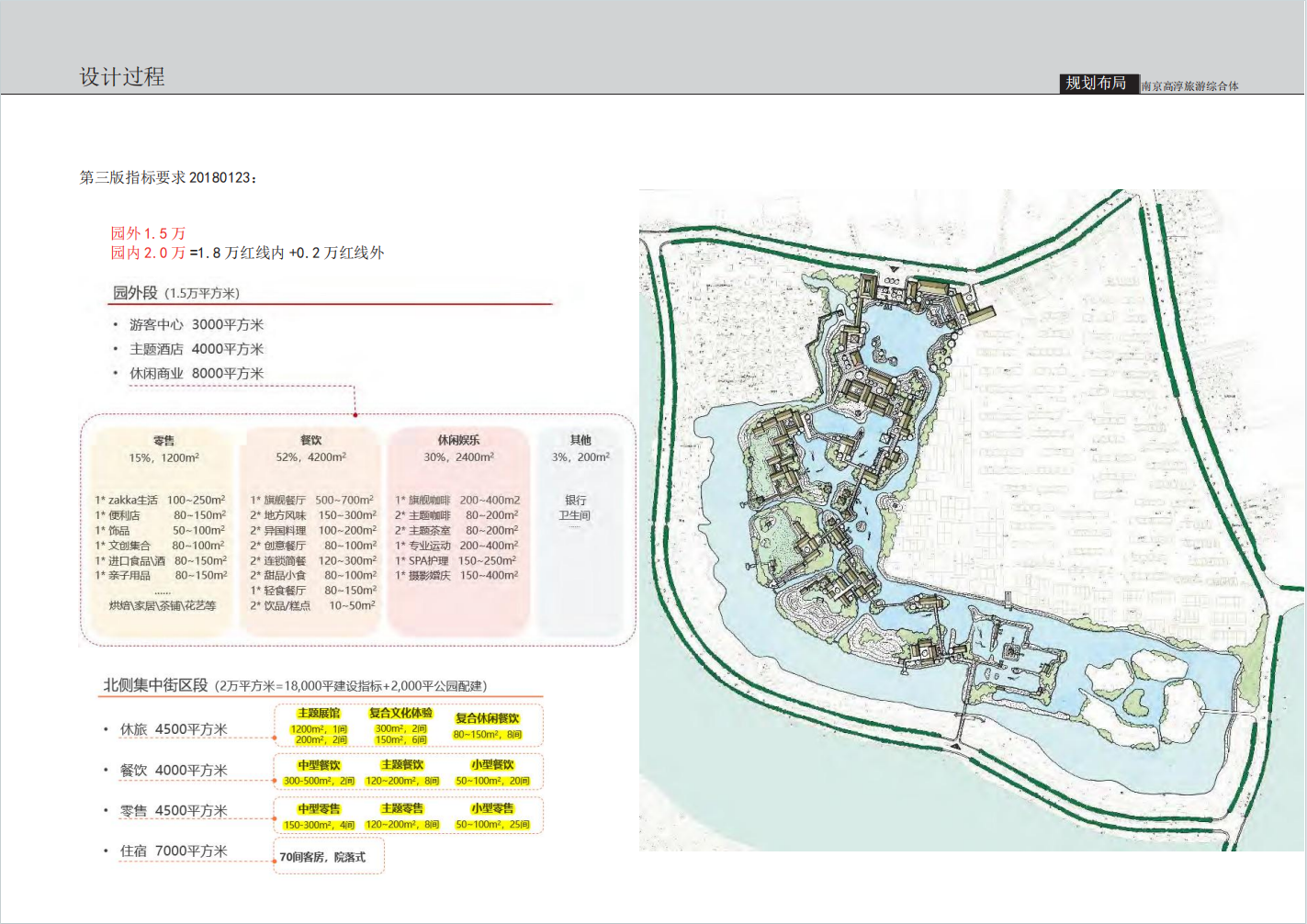
Task: Click the '银行' entry under 其他
Action: 576,501
